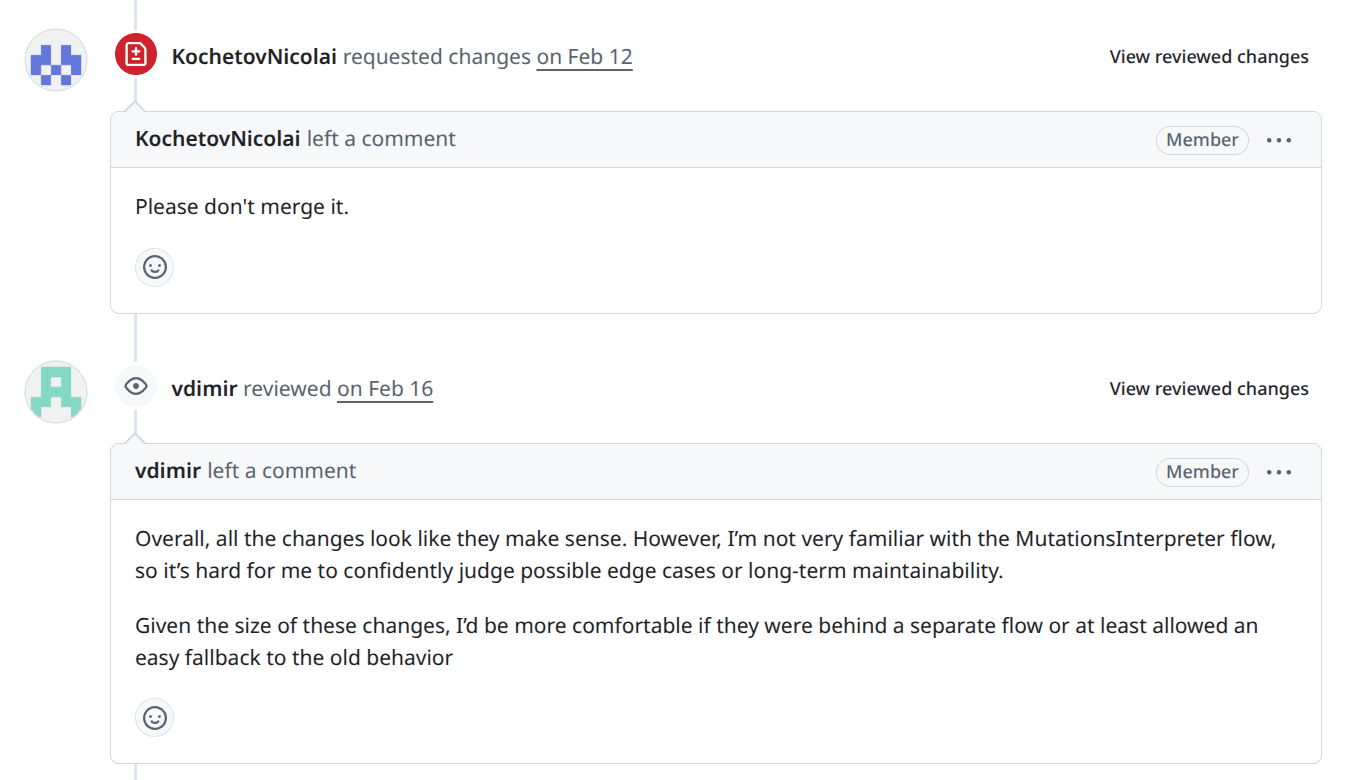This screenshot has width=1352, height=780.
Task: Add emoji reaction to vdimir's comment
Action: click(155, 717)
